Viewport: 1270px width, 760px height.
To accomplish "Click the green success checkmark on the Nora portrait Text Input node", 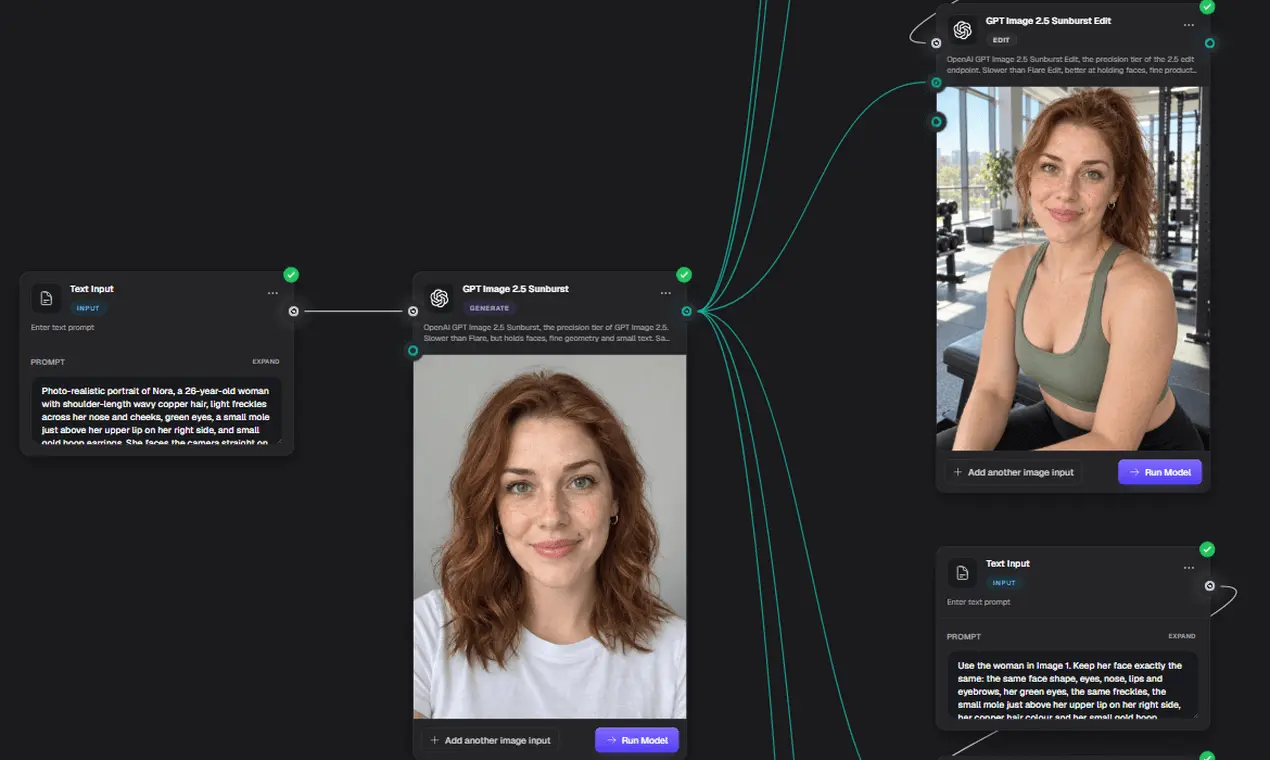I will (291, 275).
